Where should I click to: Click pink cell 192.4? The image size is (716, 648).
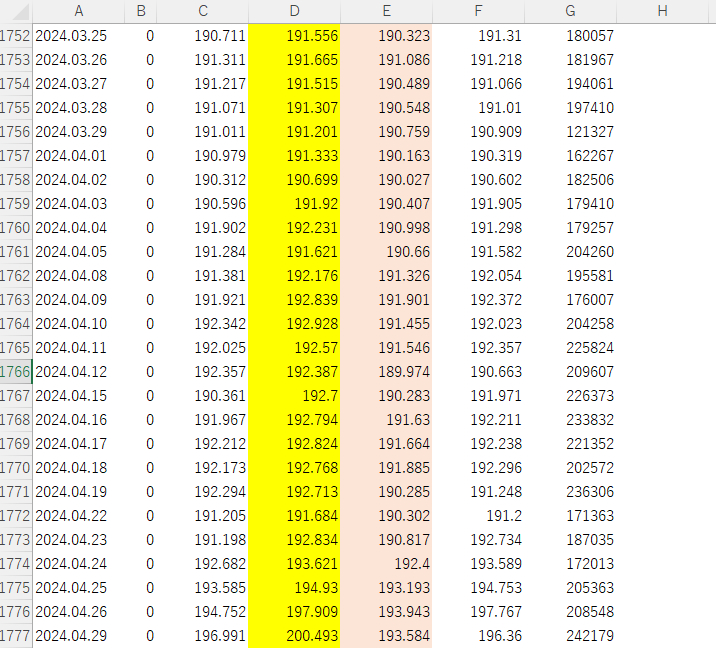click(x=386, y=564)
